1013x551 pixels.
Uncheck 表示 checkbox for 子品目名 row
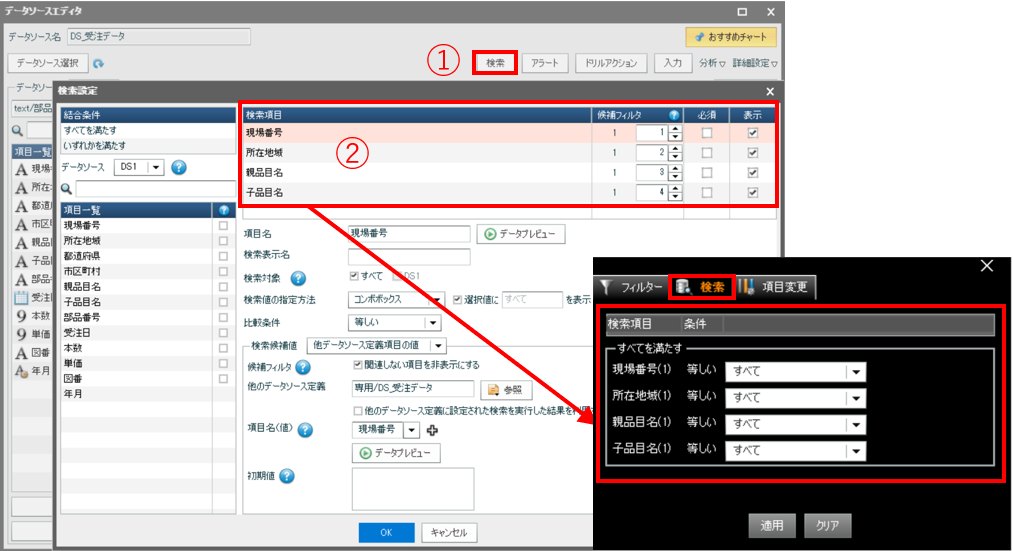(x=753, y=193)
